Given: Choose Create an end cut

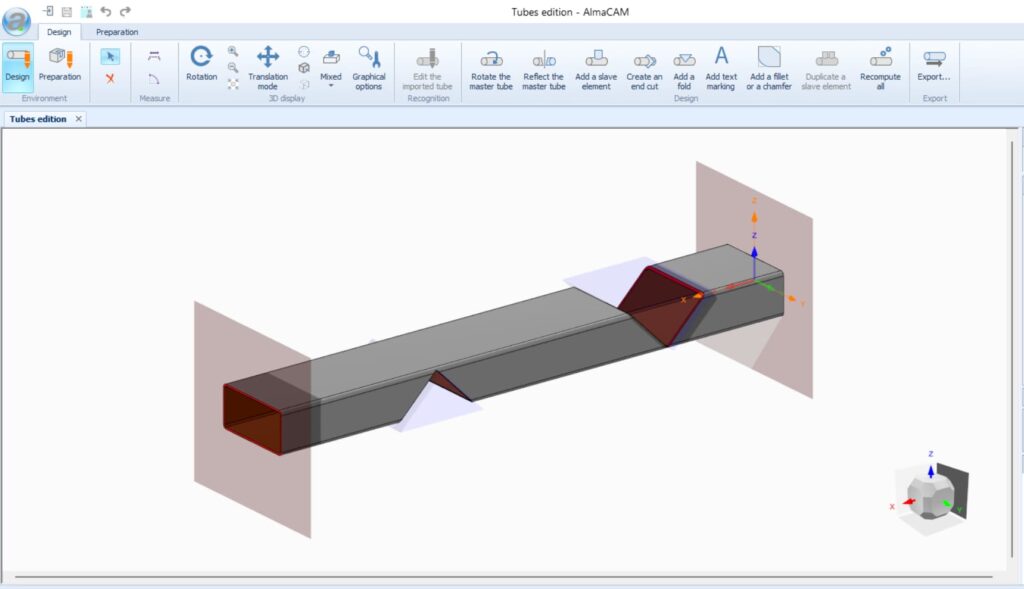Looking at the screenshot, I should (644, 68).
